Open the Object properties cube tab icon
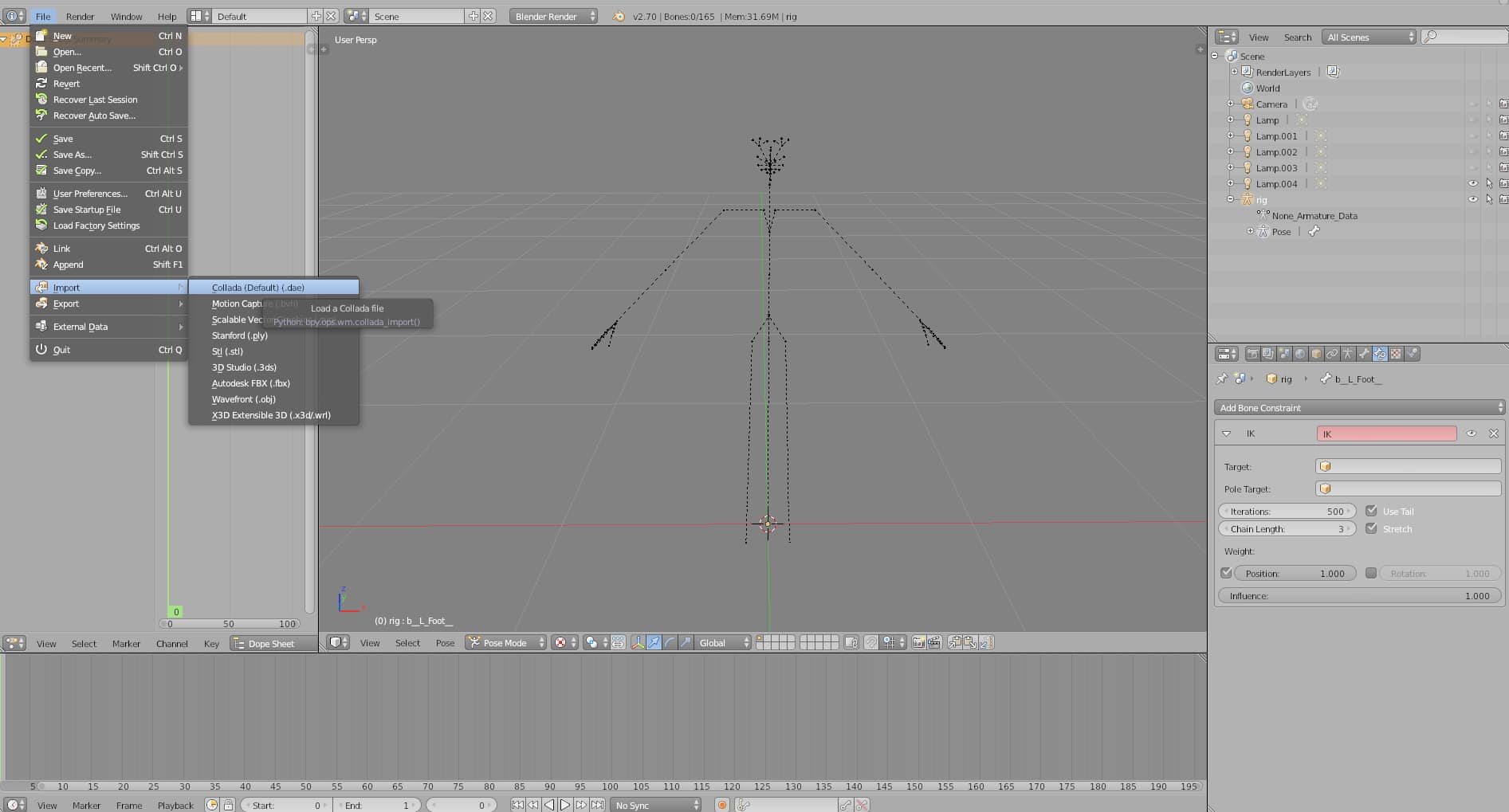The height and width of the screenshot is (812, 1509). tap(1316, 354)
